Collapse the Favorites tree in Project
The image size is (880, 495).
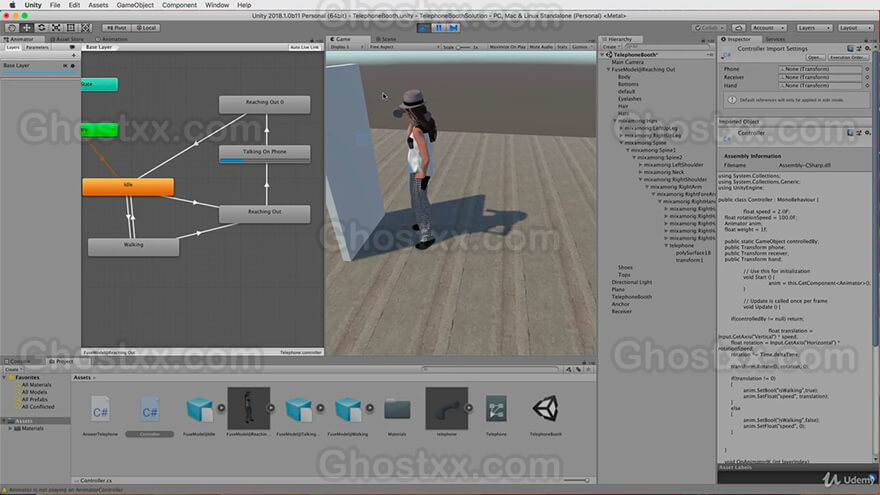[x=5, y=378]
